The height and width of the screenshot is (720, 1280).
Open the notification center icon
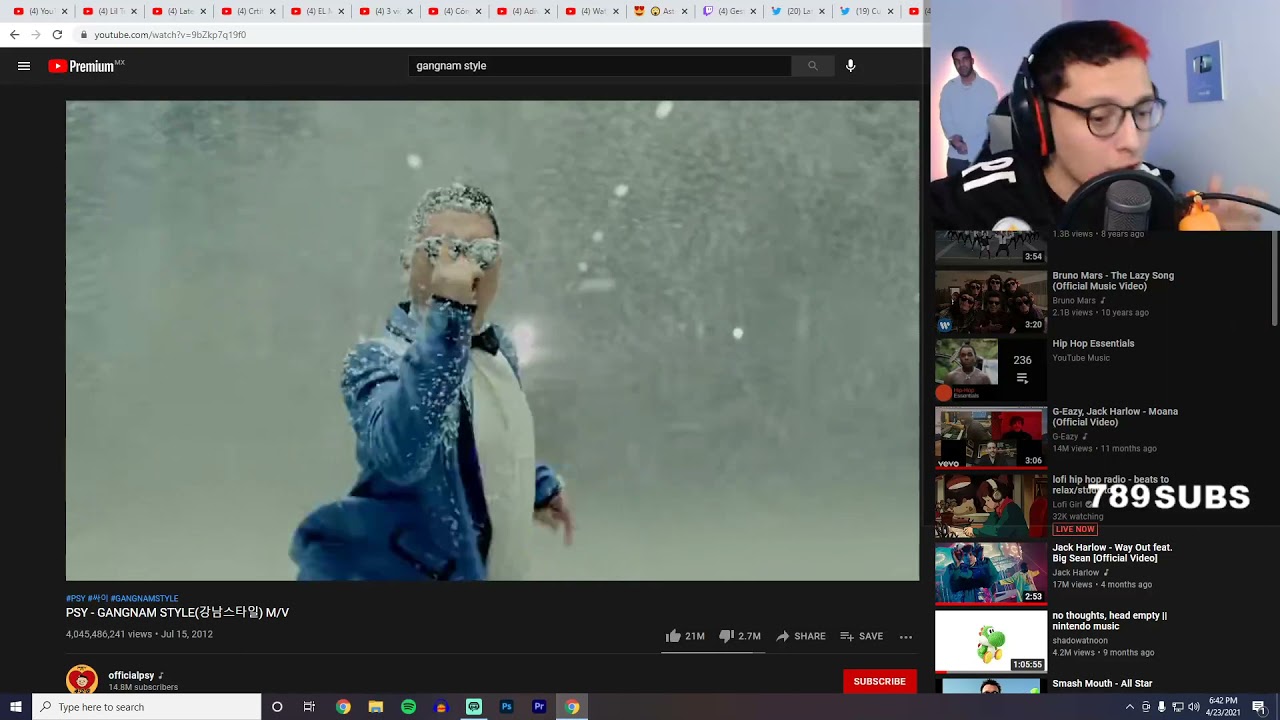click(1259, 707)
